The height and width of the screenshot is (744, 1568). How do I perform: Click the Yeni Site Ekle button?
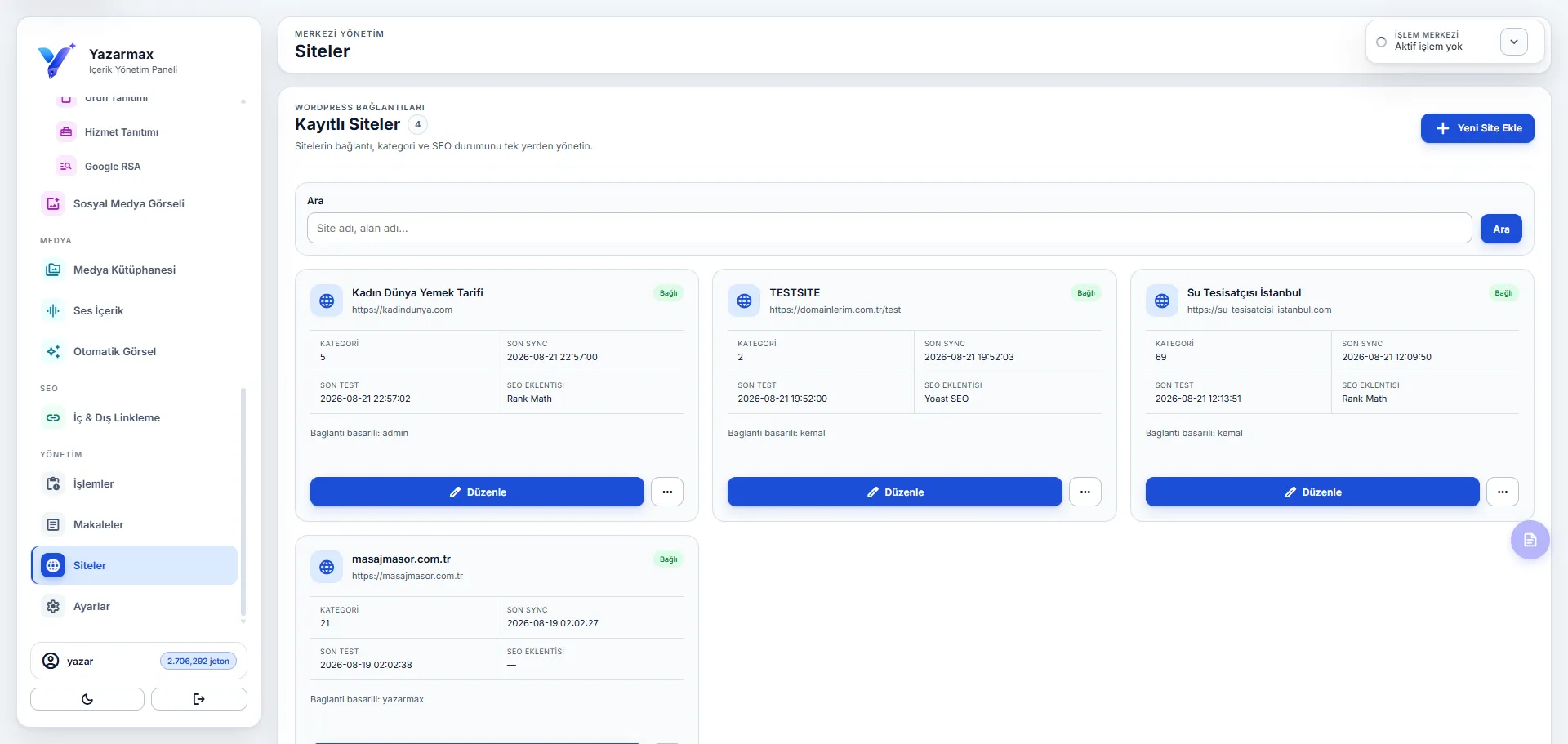point(1477,128)
